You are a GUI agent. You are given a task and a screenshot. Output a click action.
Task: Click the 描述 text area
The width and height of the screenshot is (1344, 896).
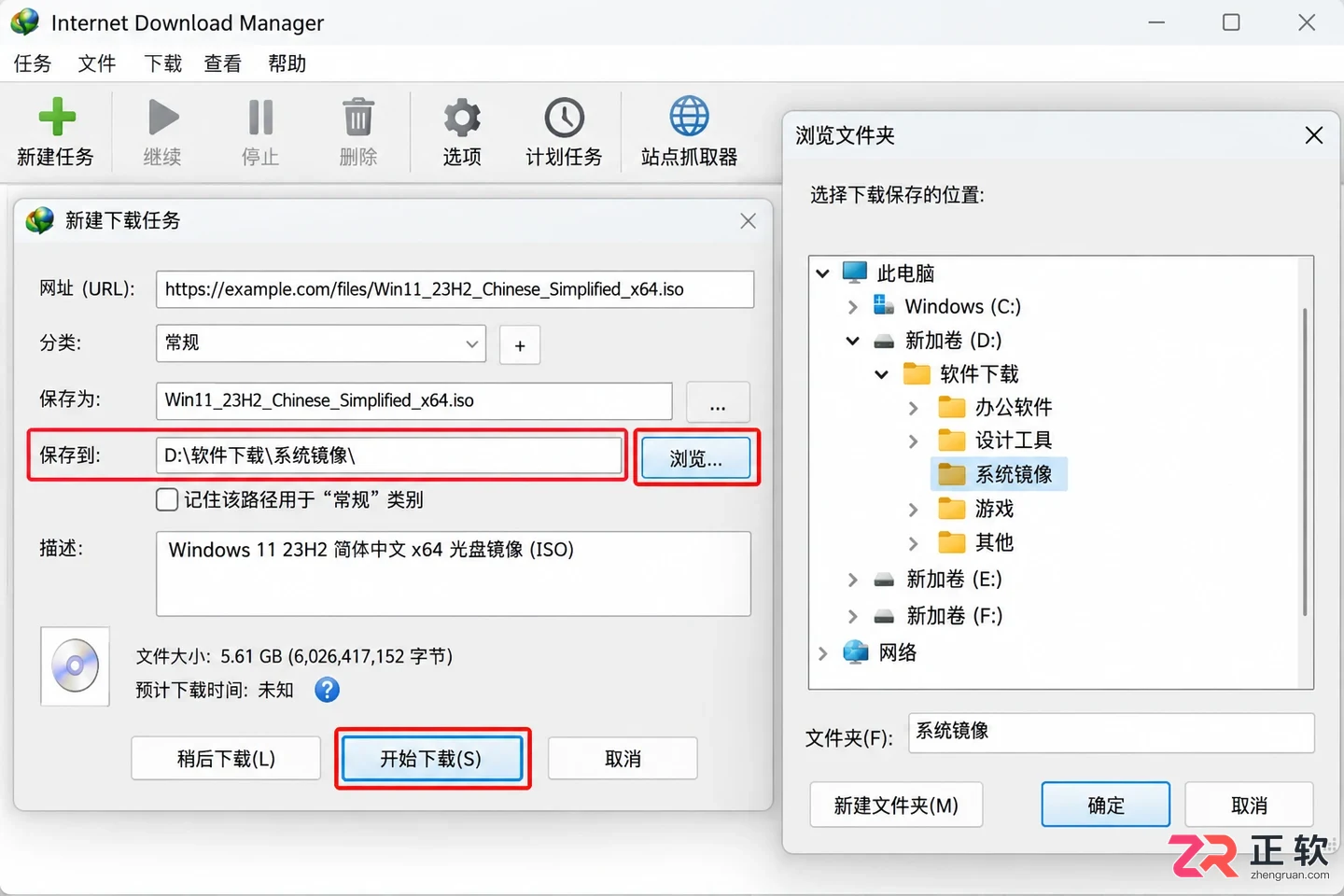(454, 574)
